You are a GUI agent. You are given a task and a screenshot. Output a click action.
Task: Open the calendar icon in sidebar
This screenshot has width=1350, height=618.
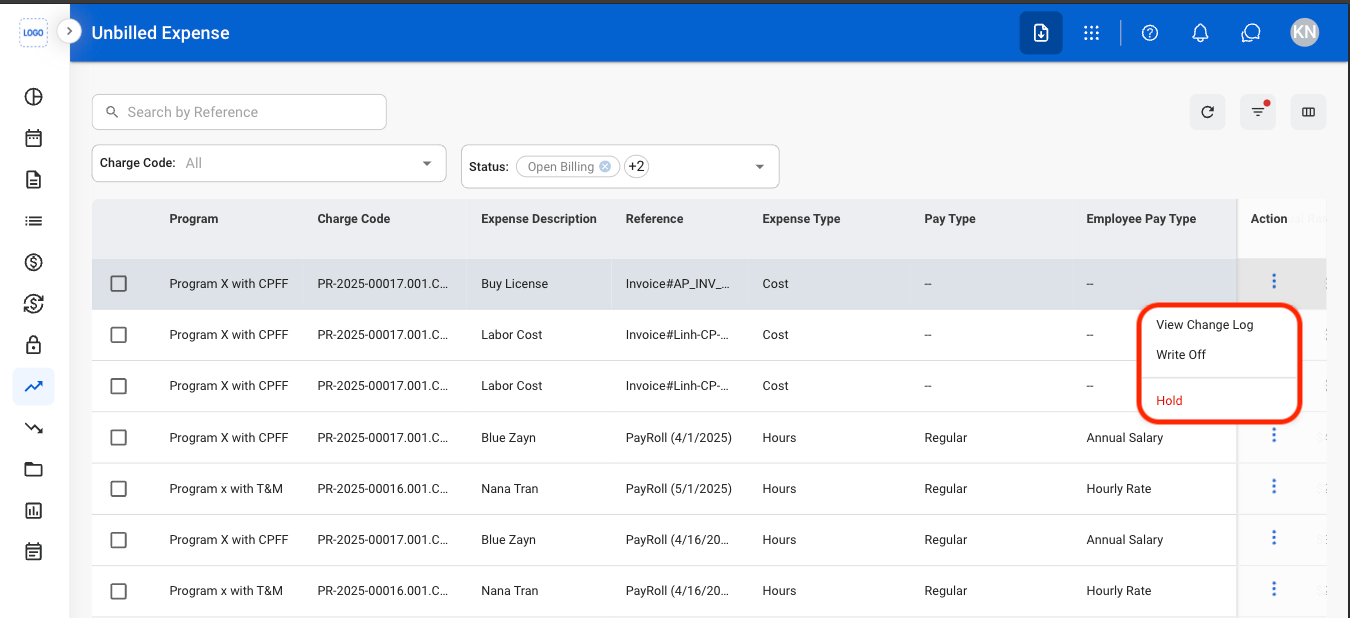[x=34, y=138]
